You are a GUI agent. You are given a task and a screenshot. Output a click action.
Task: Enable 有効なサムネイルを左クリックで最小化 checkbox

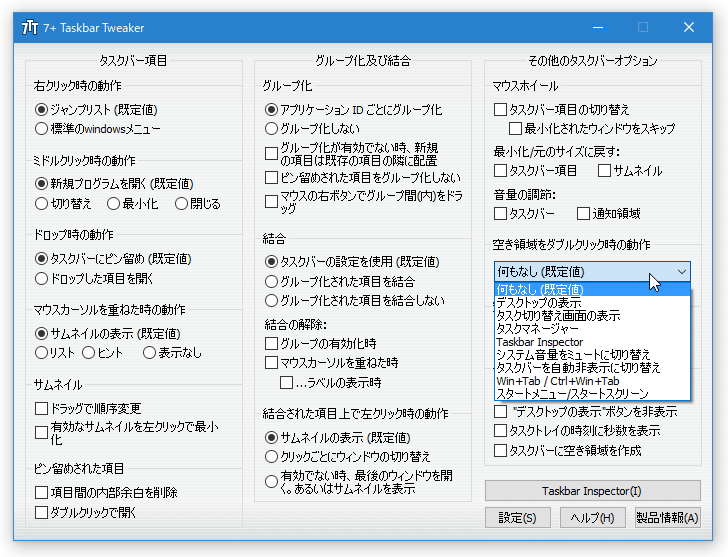41,433
